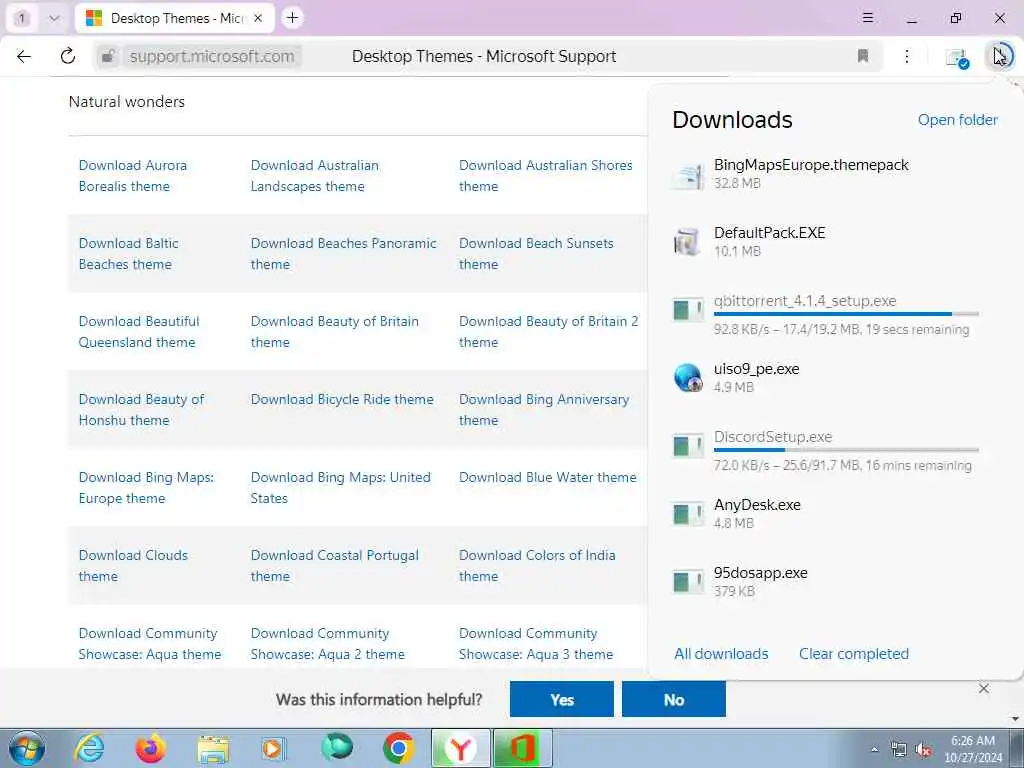Viewport: 1024px width, 768px height.
Task: Open the Windows Start button
Action: pyautogui.click(x=27, y=748)
